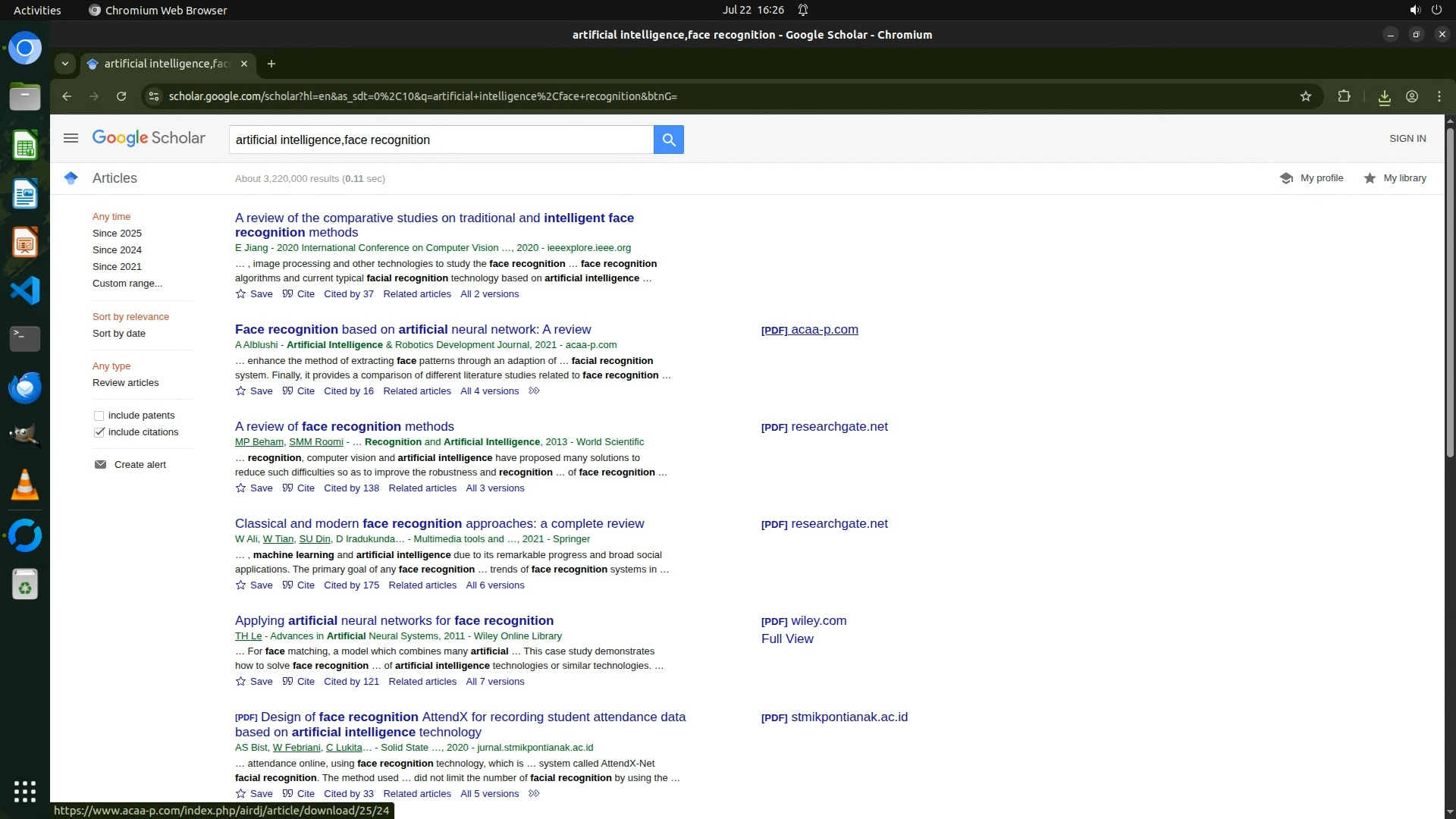Bookmark this page with the star icon
The image size is (1456, 819).
(1305, 96)
